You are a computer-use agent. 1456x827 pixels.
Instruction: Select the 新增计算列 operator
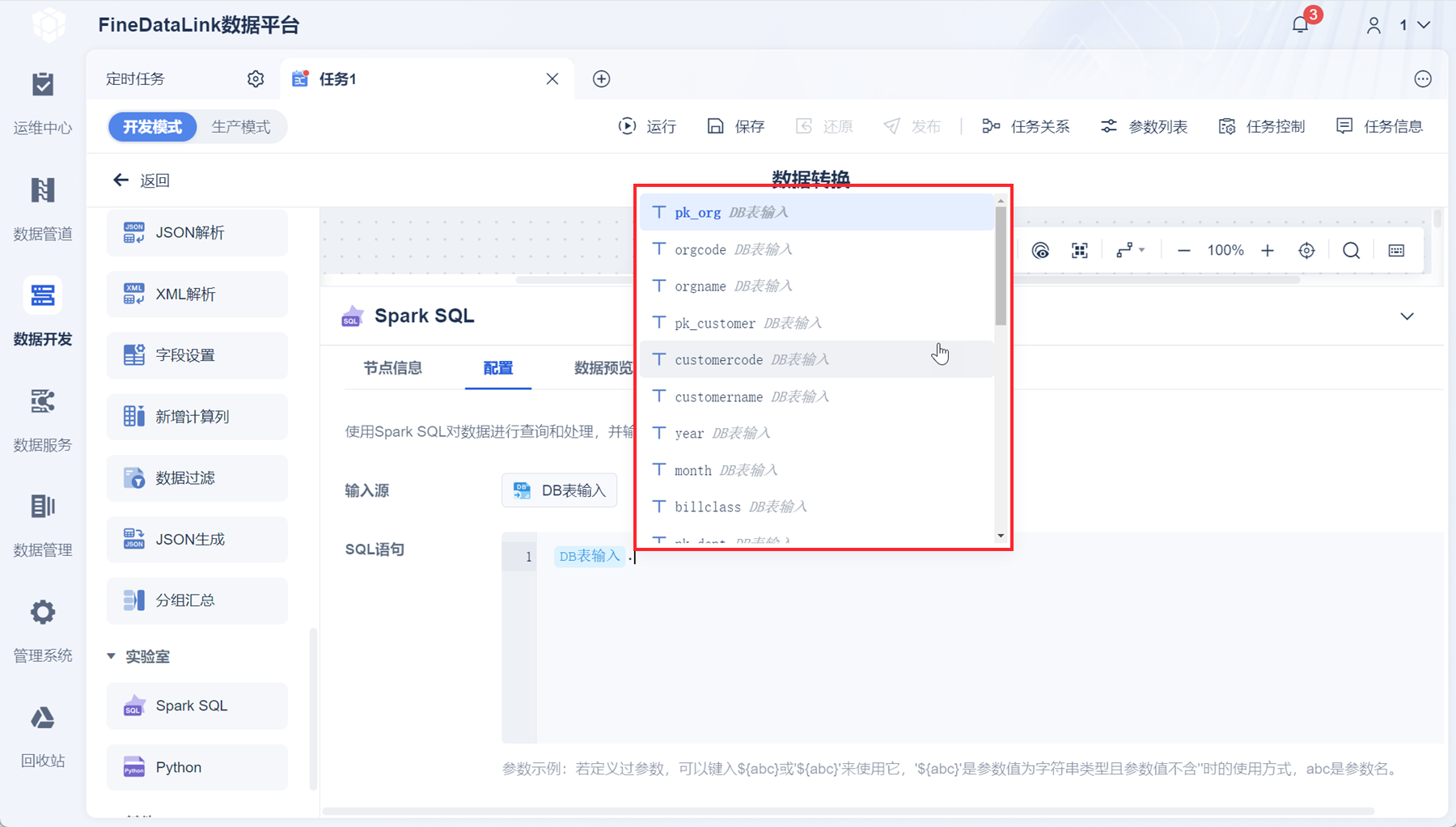point(197,417)
